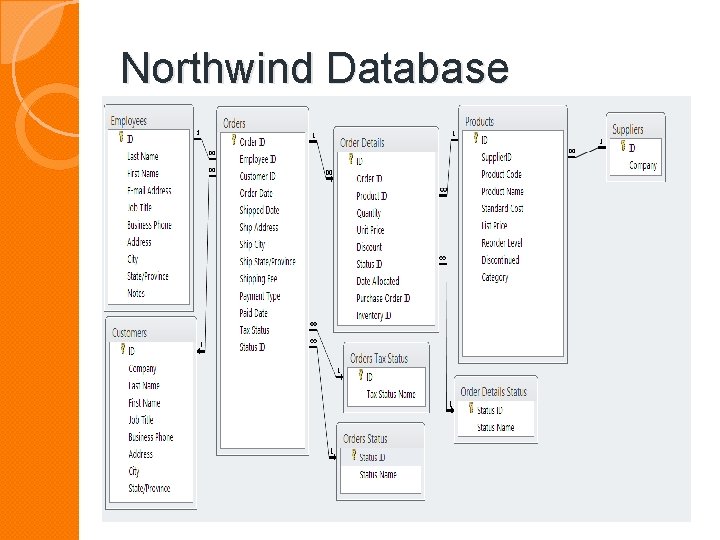720x540 pixels.
Task: Click the Paid Date field
Action: (253, 313)
